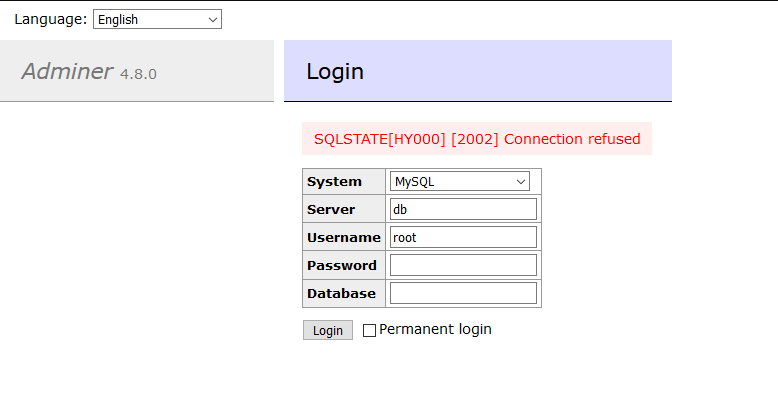The image size is (778, 403).
Task: Select the Connection refused error message
Action: click(x=477, y=139)
